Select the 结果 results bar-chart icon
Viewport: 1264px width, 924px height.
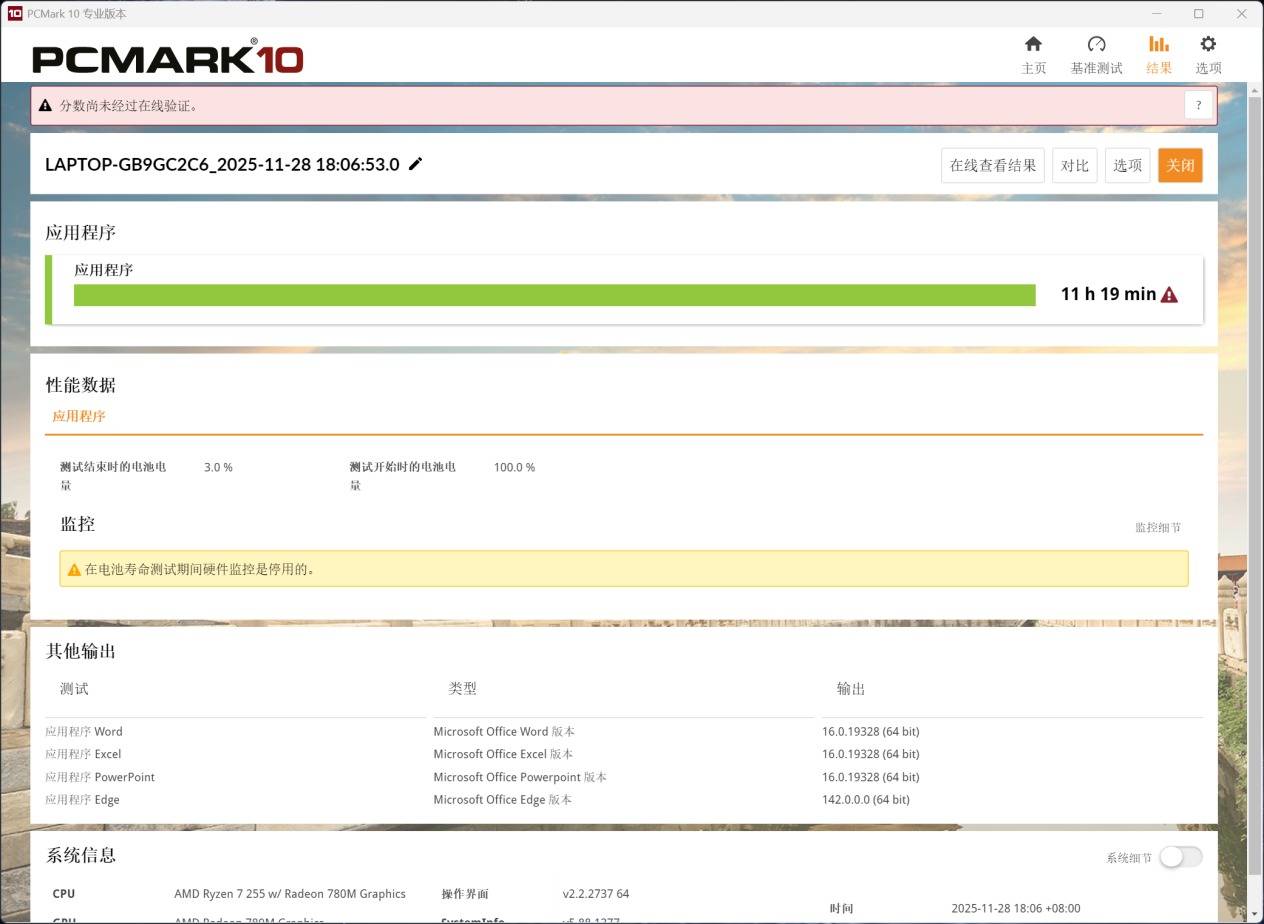click(x=1158, y=45)
